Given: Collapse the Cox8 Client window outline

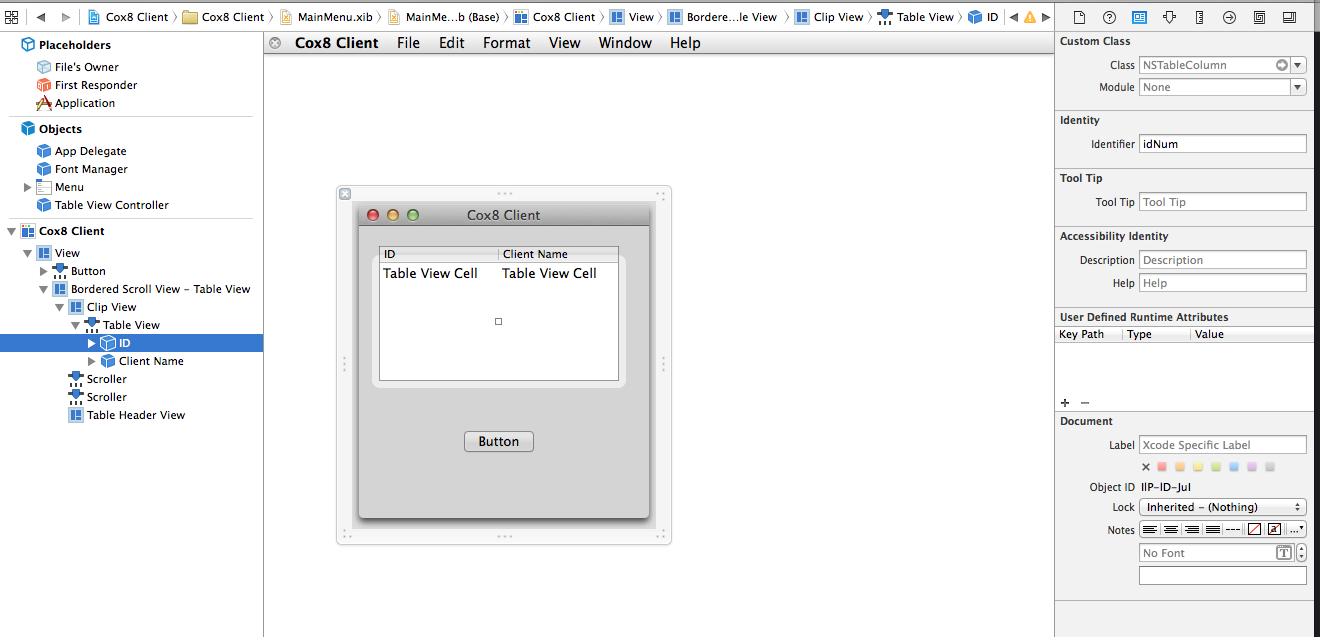Looking at the screenshot, I should click(x=11, y=231).
